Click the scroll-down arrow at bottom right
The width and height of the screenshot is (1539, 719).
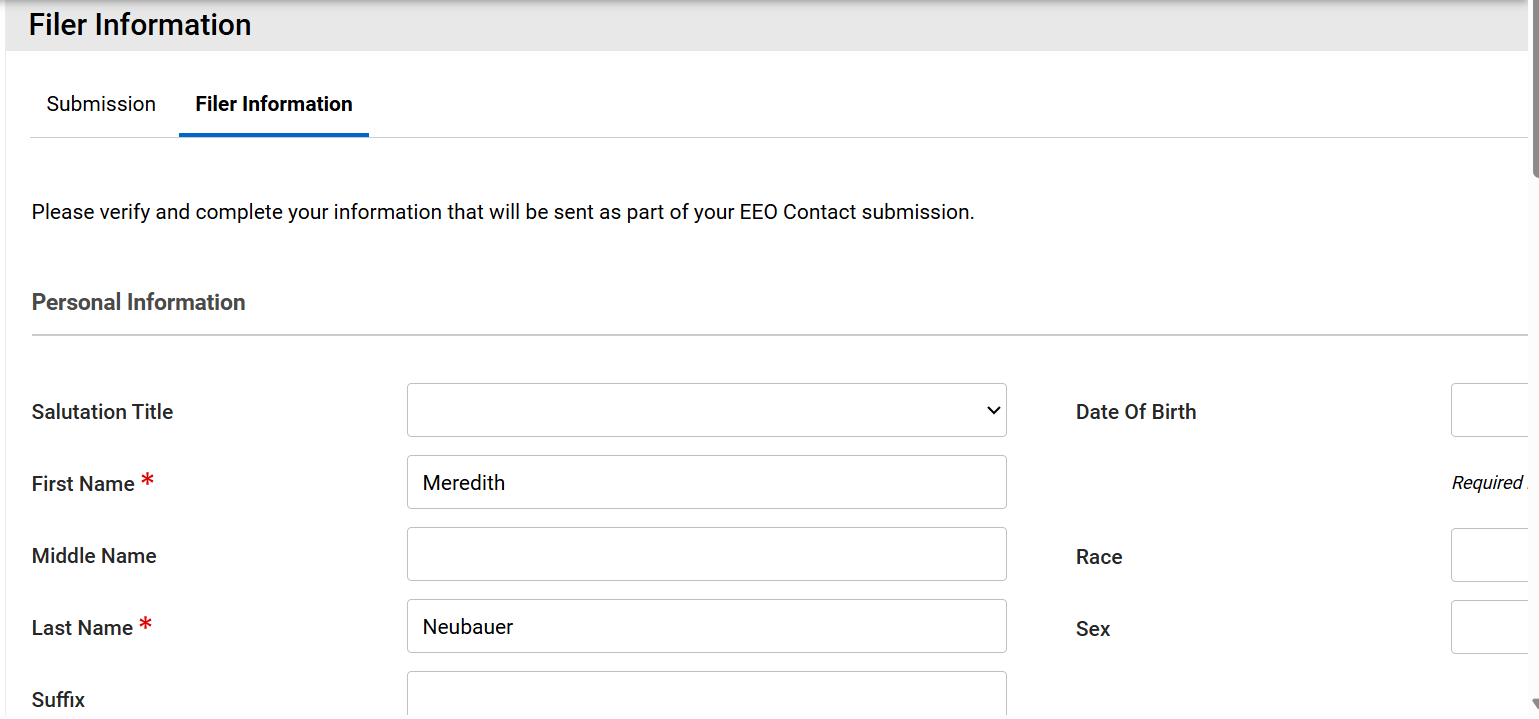tap(1534, 706)
